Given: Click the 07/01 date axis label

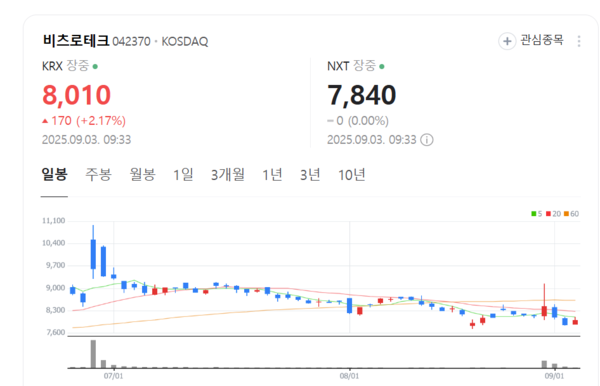Looking at the screenshot, I should click(x=114, y=376).
